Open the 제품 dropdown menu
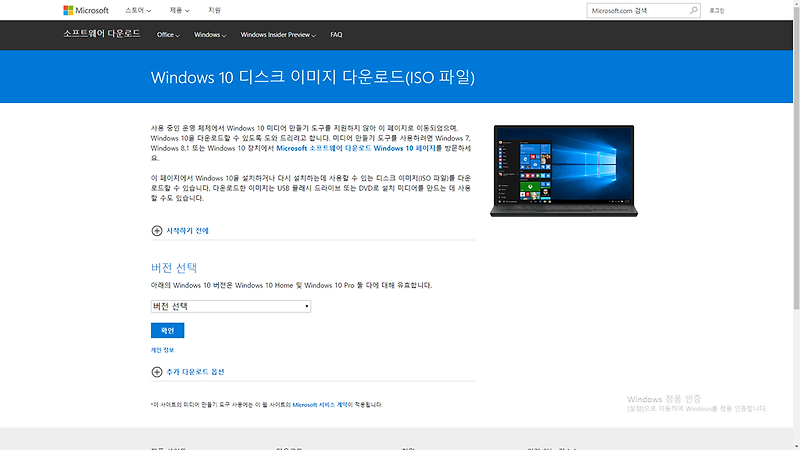Image resolution: width=800 pixels, height=450 pixels. click(x=179, y=10)
